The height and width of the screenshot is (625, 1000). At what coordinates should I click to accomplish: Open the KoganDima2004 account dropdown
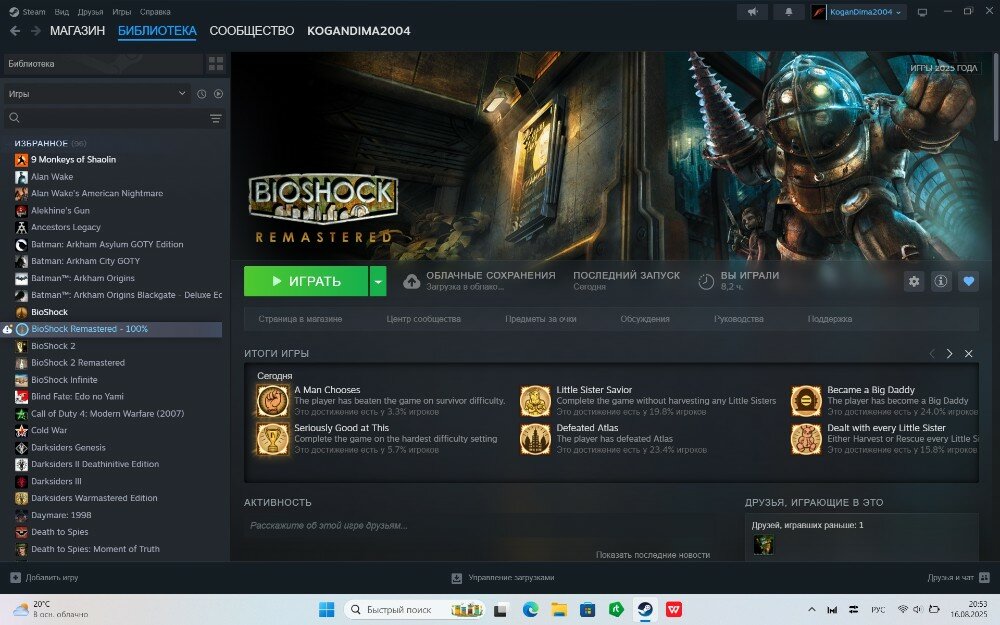click(866, 12)
